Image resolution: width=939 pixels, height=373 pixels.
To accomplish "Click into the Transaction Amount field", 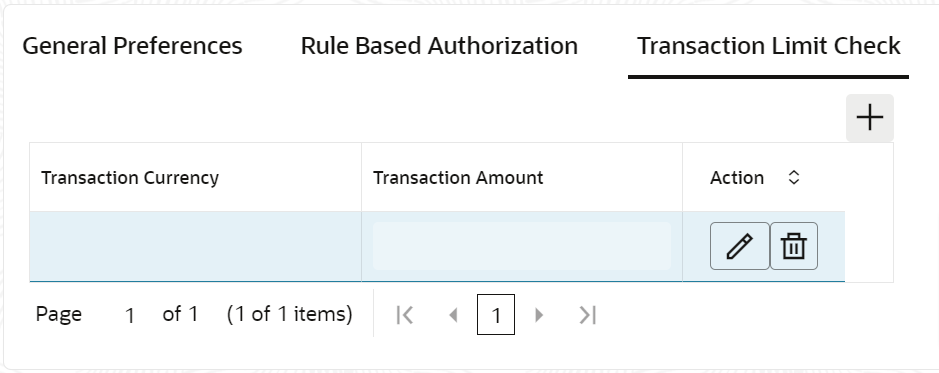I will [522, 246].
